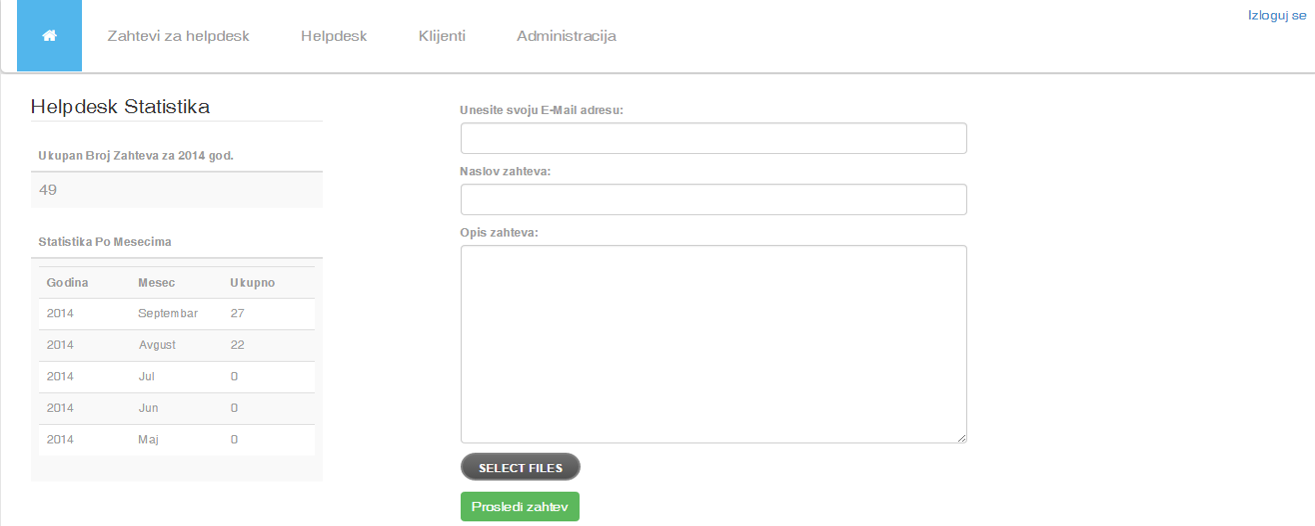The image size is (1315, 526).
Task: Focus the Naslov zahteva input field
Action: point(713,199)
